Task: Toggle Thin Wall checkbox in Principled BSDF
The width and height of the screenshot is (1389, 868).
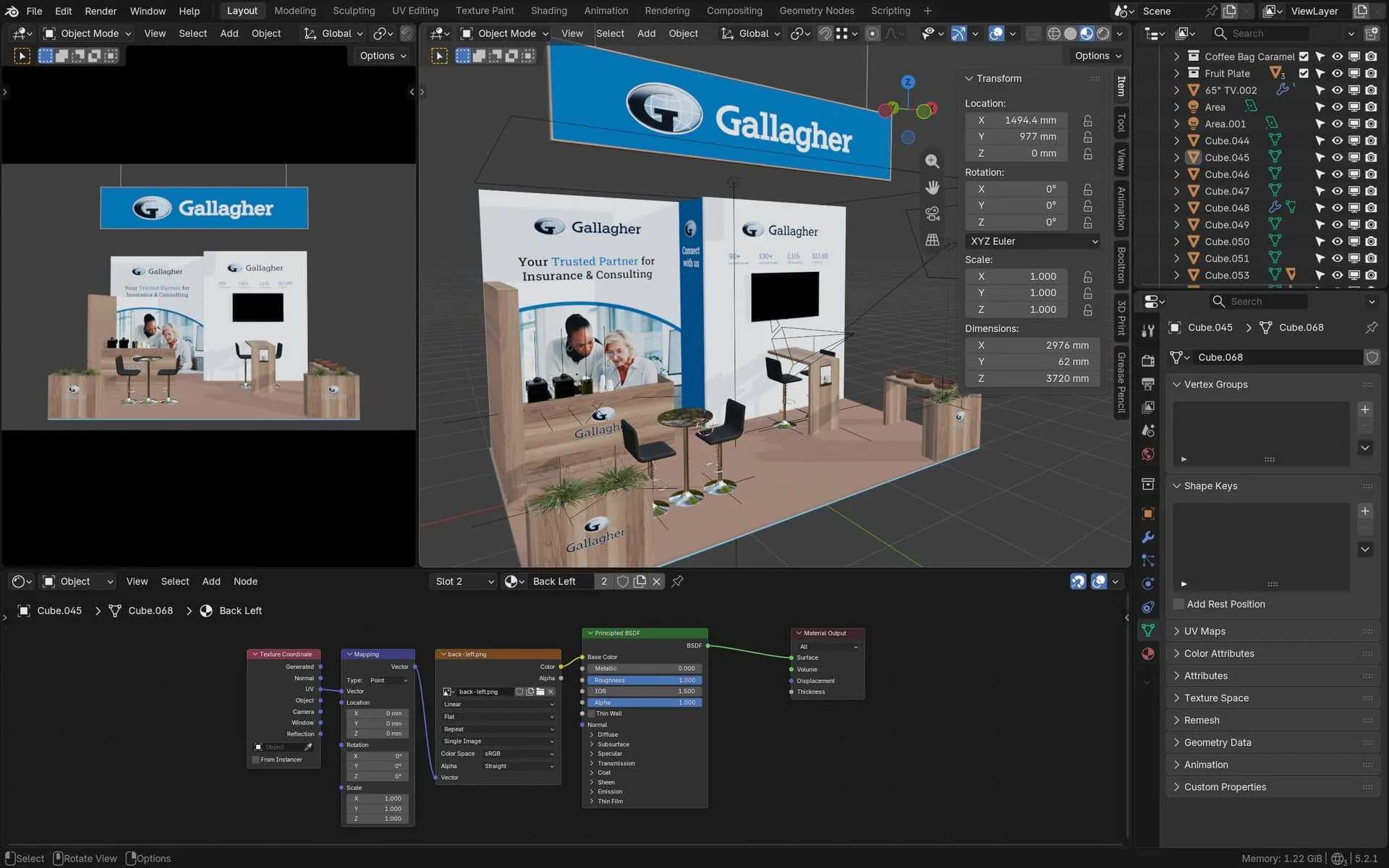Action: [591, 713]
